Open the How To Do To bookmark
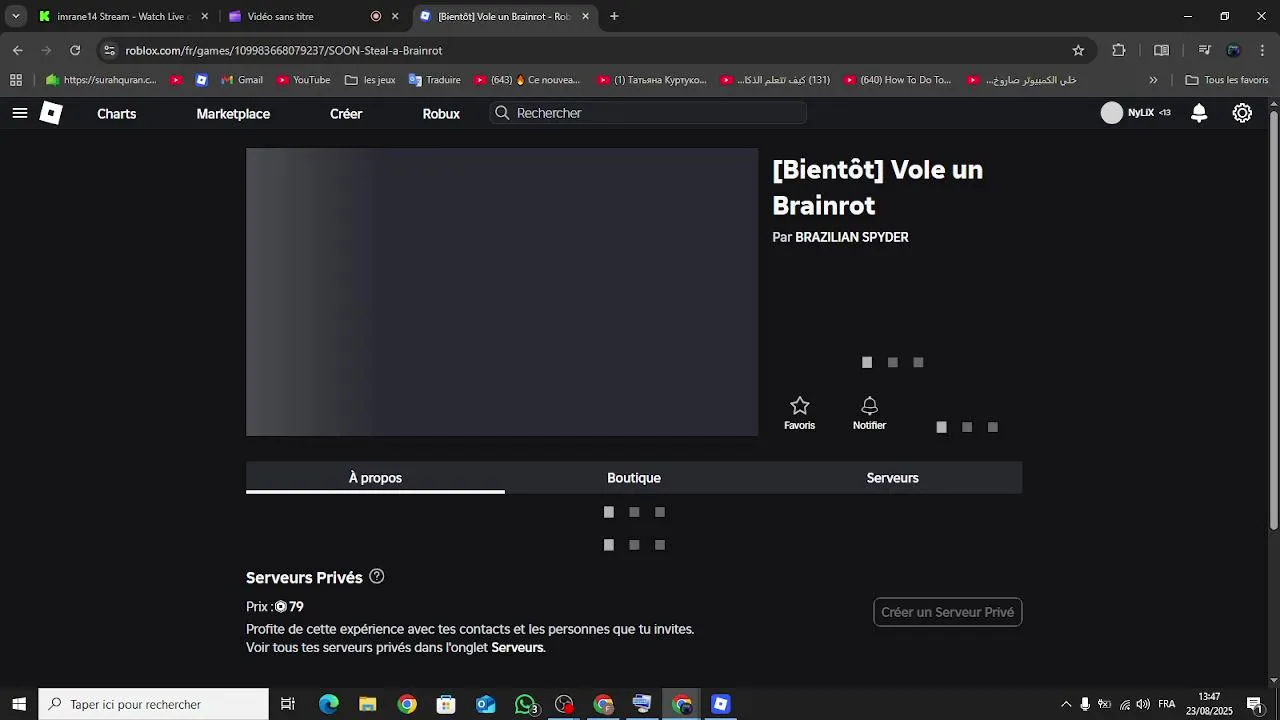Image resolution: width=1280 pixels, height=720 pixels. [898, 80]
